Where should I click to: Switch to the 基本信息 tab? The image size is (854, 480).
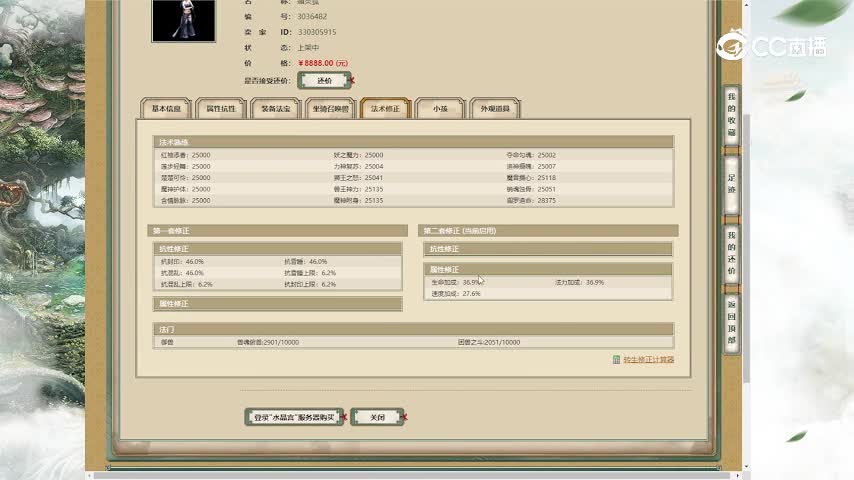(166, 108)
